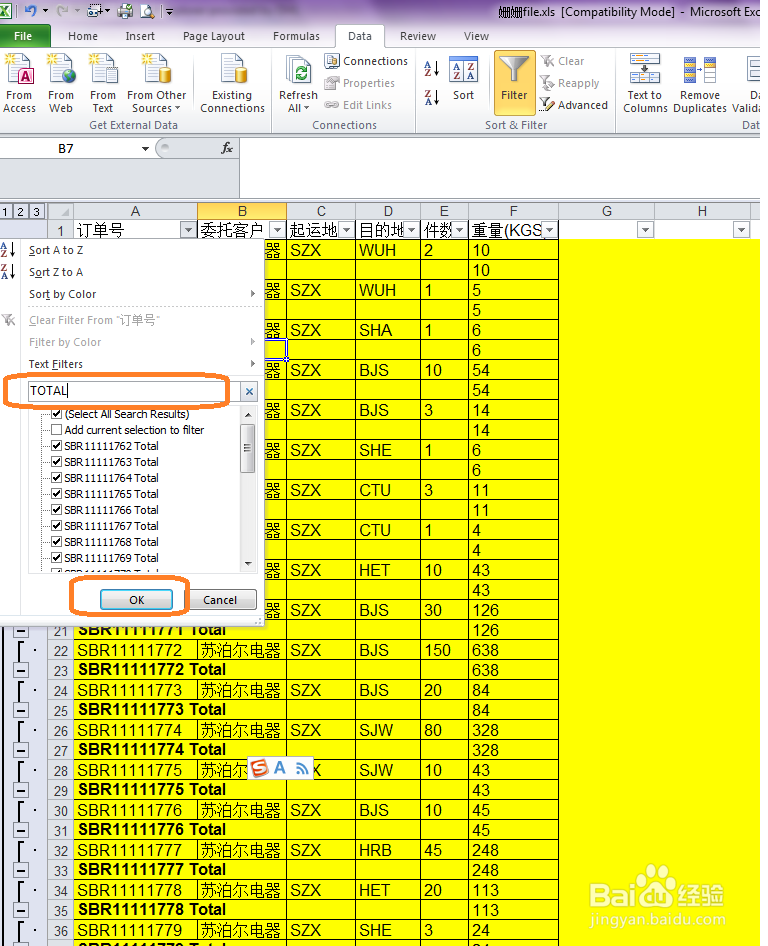Switch to the Page Layout tab
The width and height of the screenshot is (768, 946).
click(214, 36)
